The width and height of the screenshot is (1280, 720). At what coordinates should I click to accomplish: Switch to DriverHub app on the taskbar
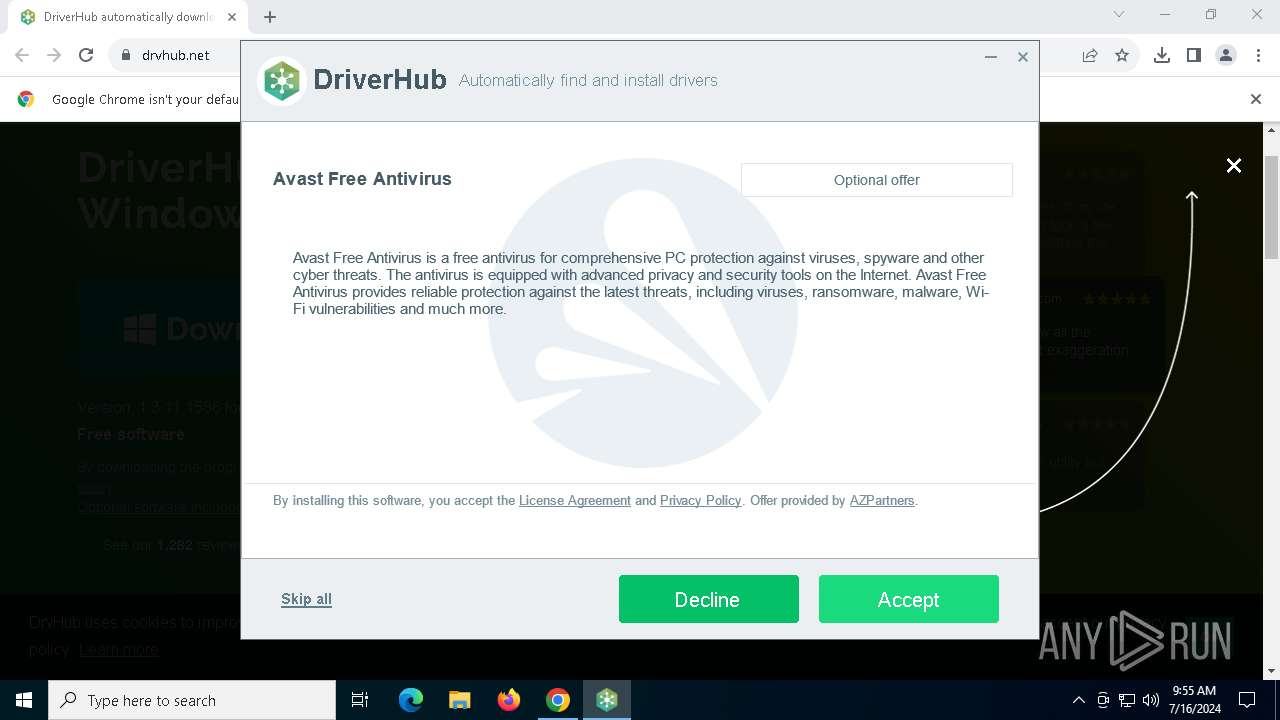coord(607,700)
